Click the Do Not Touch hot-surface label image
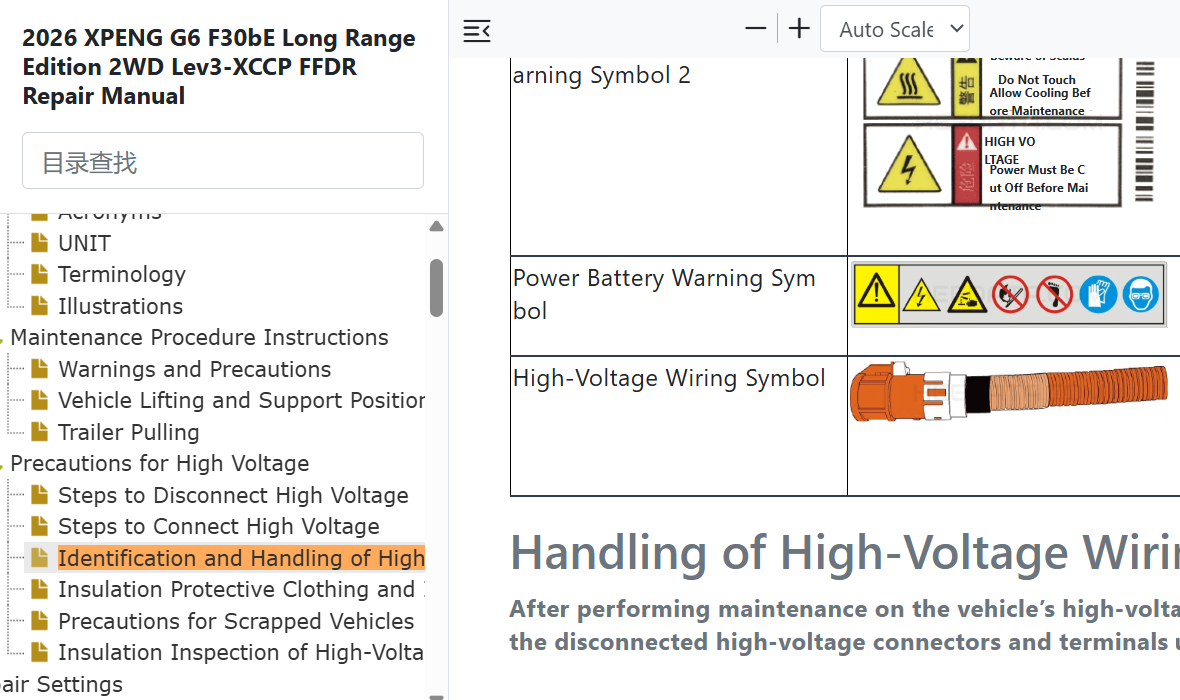The width and height of the screenshot is (1180, 700). click(x=993, y=88)
